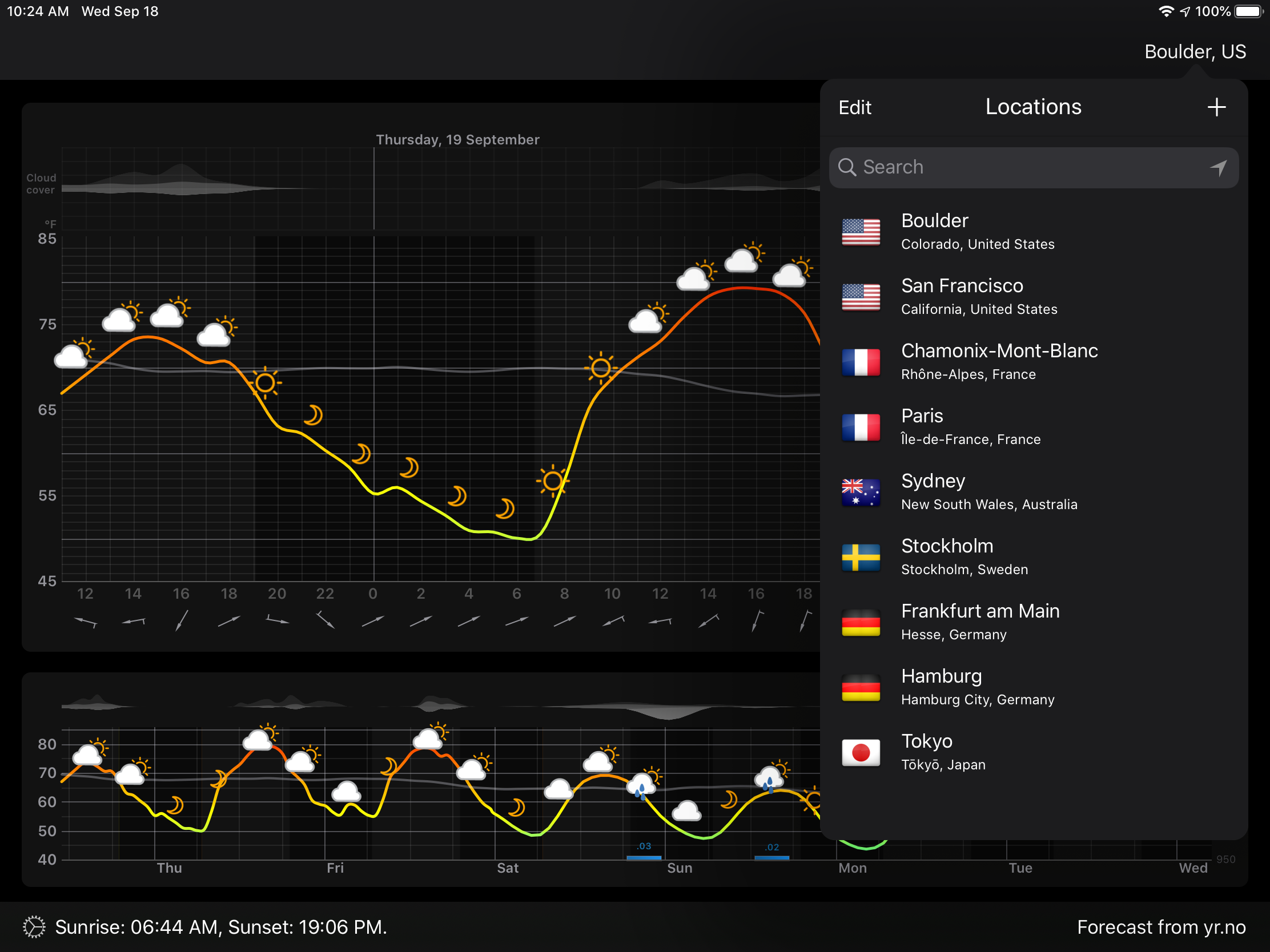Screen dimensions: 1270x952
Task: Tap Sat on the weekly timeline
Action: (x=508, y=868)
